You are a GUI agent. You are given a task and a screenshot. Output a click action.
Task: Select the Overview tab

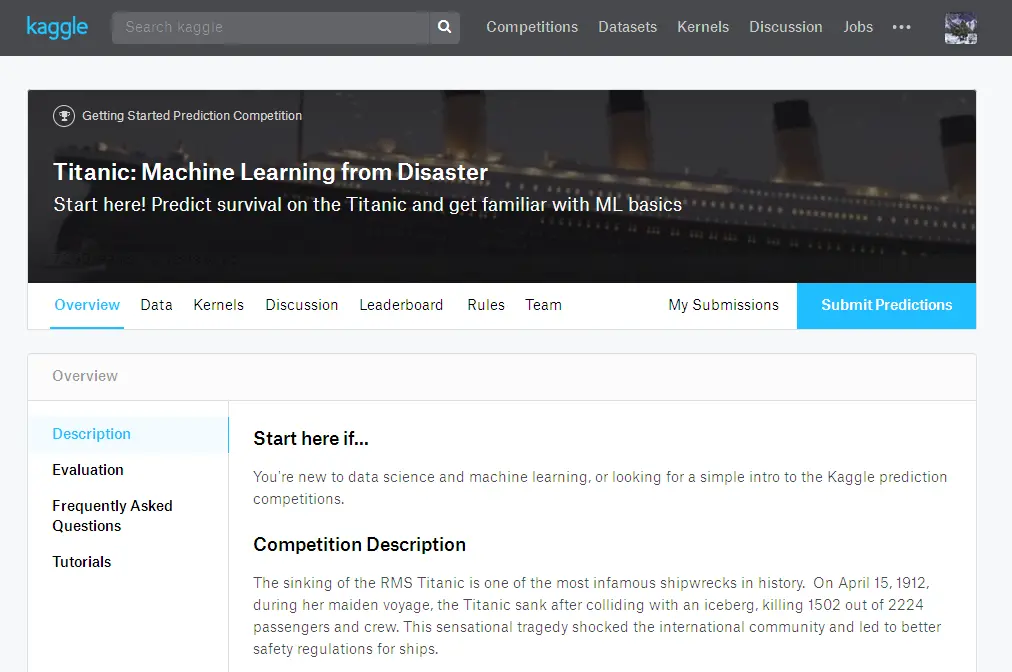coord(87,305)
